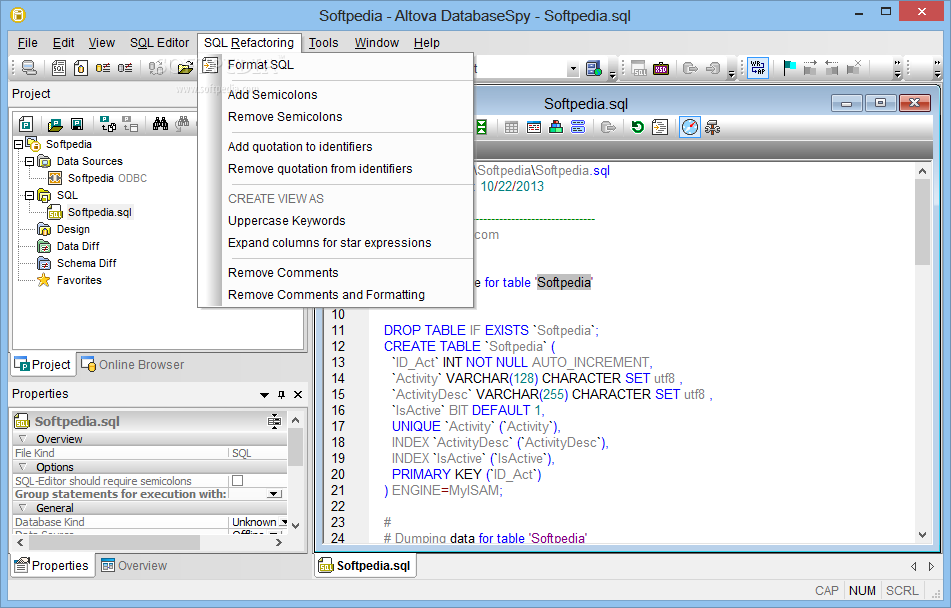Click the green refresh arrow in editor toolbar
This screenshot has height=608, width=951.
(637, 127)
